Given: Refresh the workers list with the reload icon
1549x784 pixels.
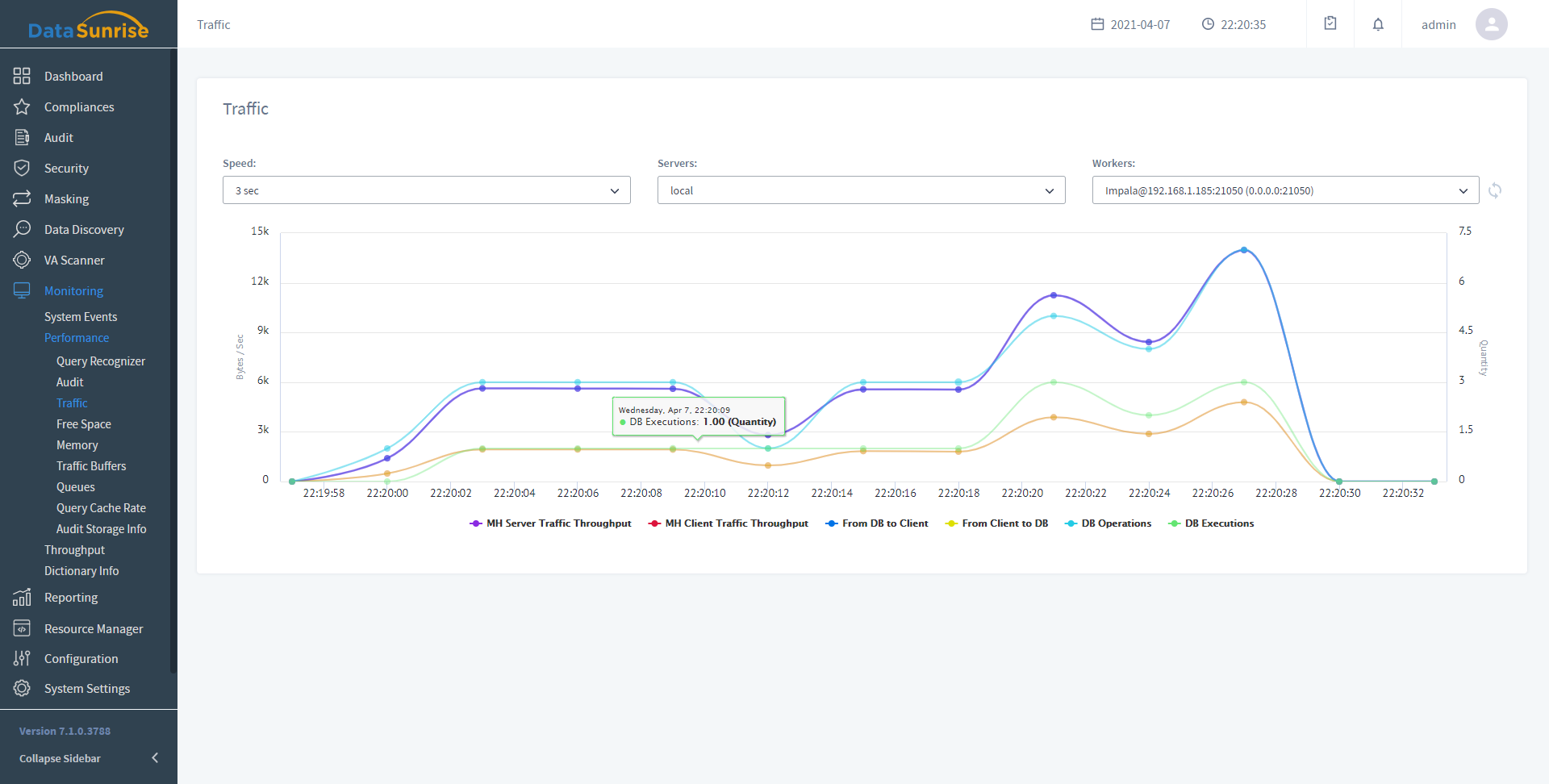Looking at the screenshot, I should [x=1495, y=190].
